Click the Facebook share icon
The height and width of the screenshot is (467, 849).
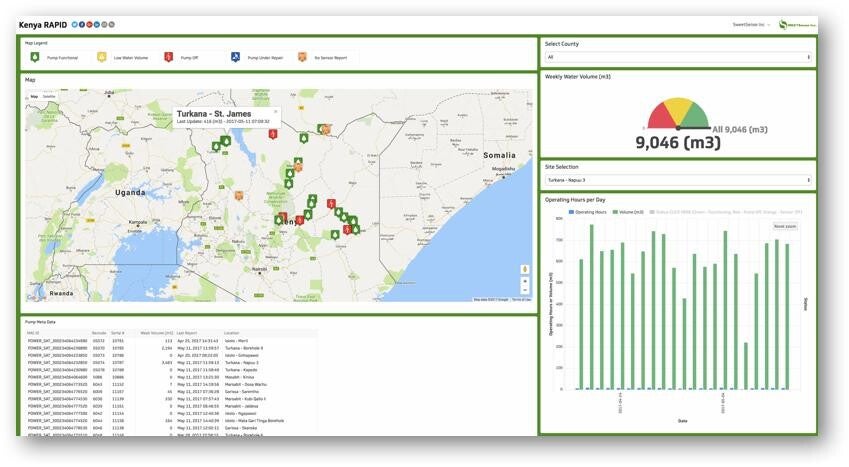click(82, 24)
